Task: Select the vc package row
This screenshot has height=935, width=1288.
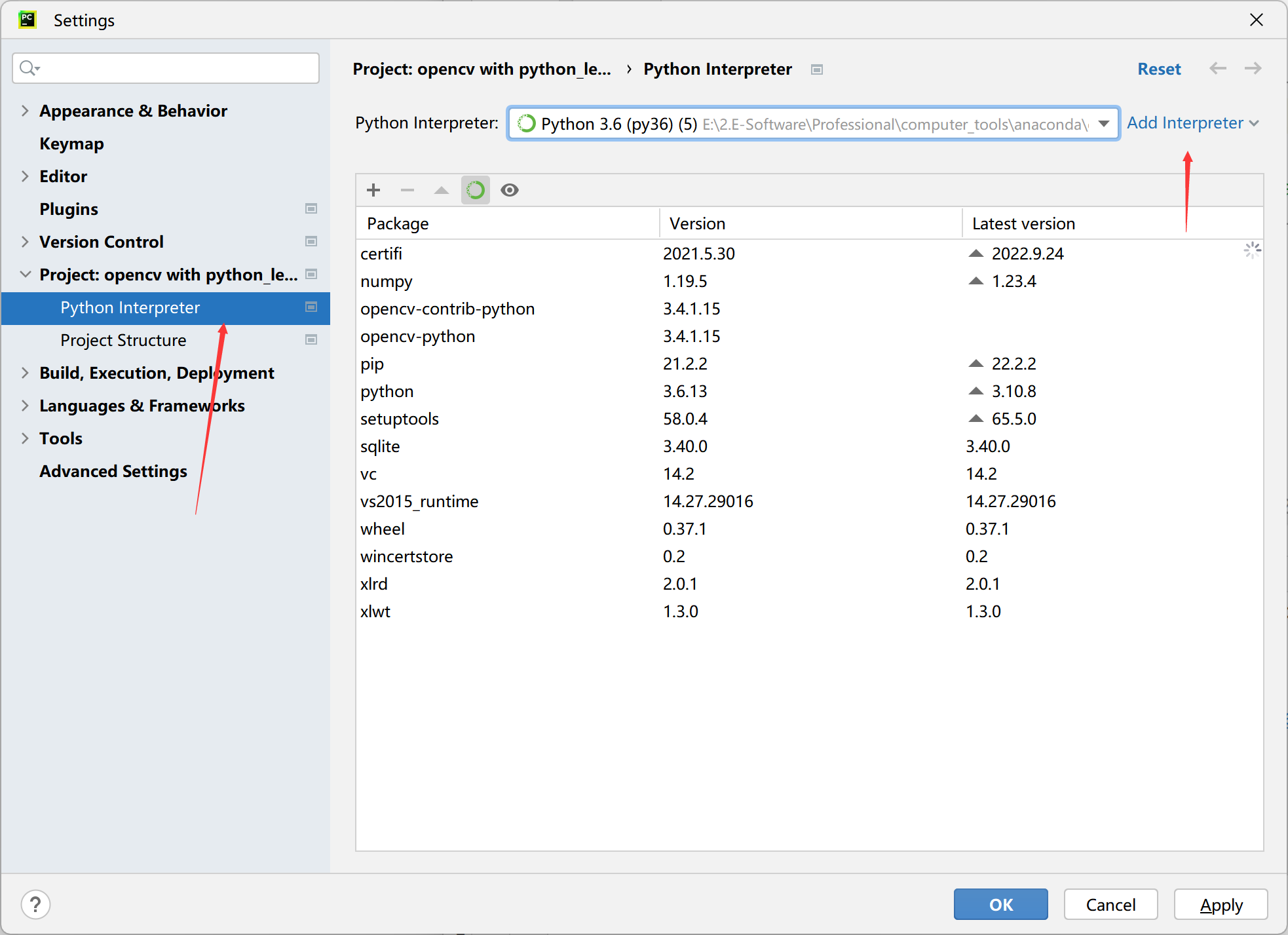Action: (809, 474)
